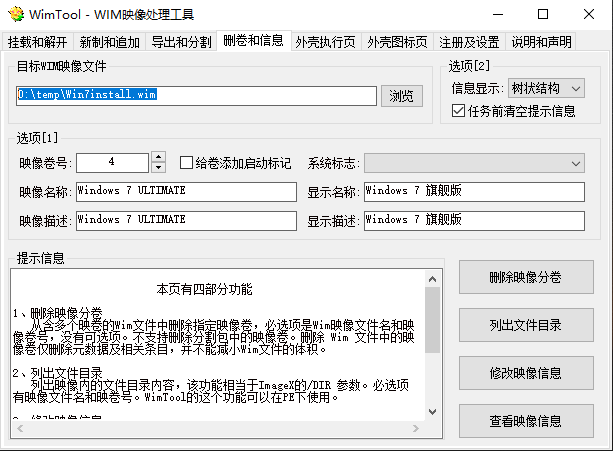Click the 浏览 browse button
The image size is (613, 451).
click(x=401, y=96)
